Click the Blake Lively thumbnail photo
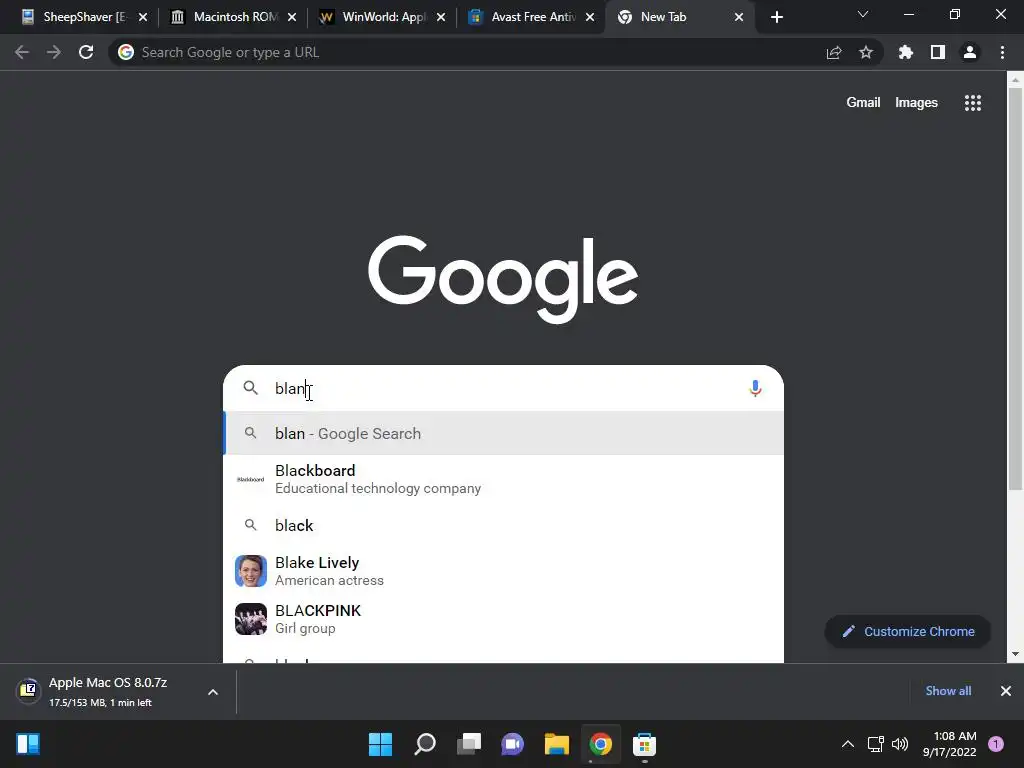This screenshot has width=1024, height=768. pyautogui.click(x=251, y=571)
